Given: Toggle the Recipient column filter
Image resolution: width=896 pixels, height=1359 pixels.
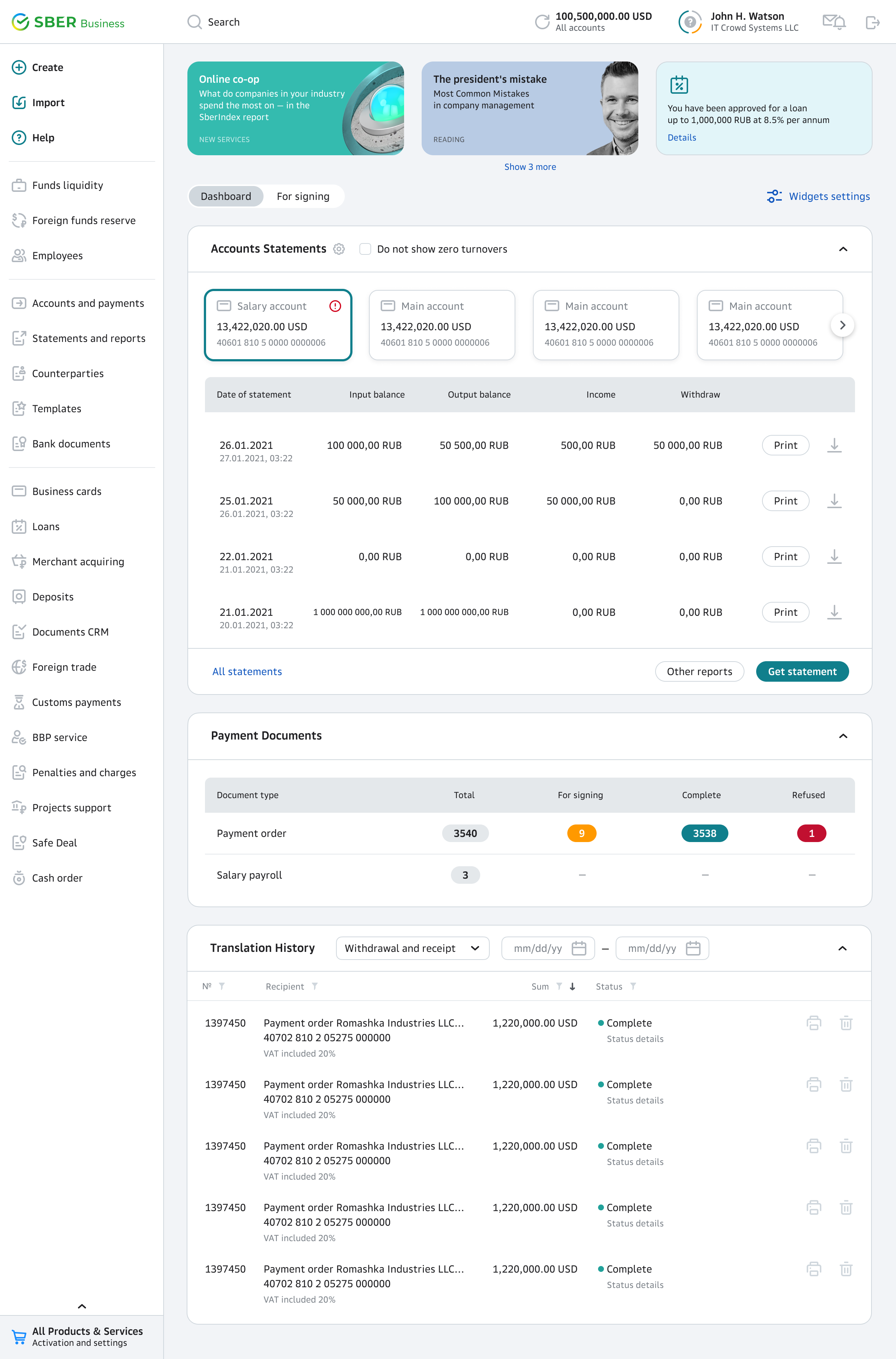Looking at the screenshot, I should [315, 986].
